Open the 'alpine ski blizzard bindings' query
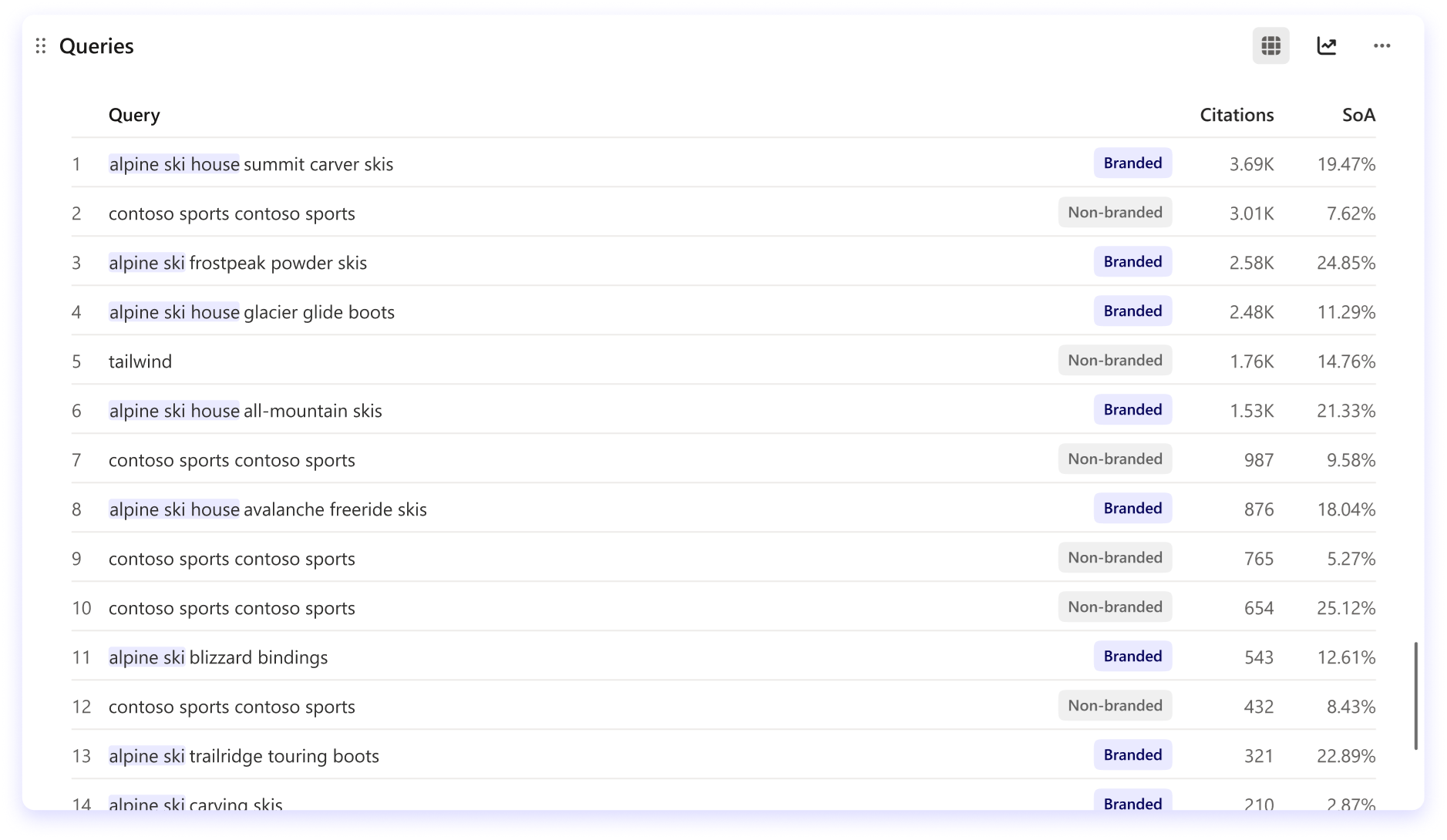 (218, 657)
